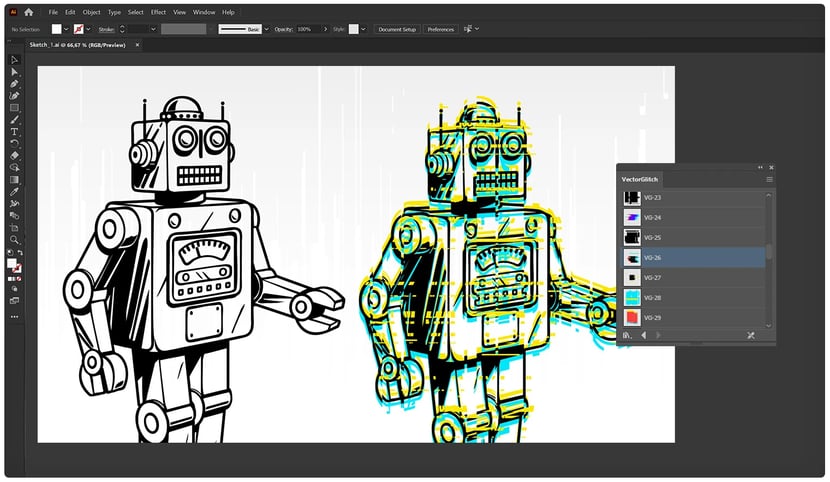Open the fill color dropdown arrow
The width and height of the screenshot is (830, 482).
point(67,29)
